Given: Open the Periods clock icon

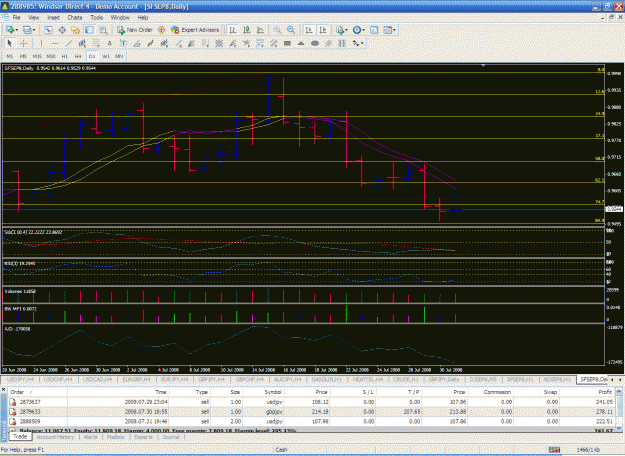Looking at the screenshot, I should [357, 30].
